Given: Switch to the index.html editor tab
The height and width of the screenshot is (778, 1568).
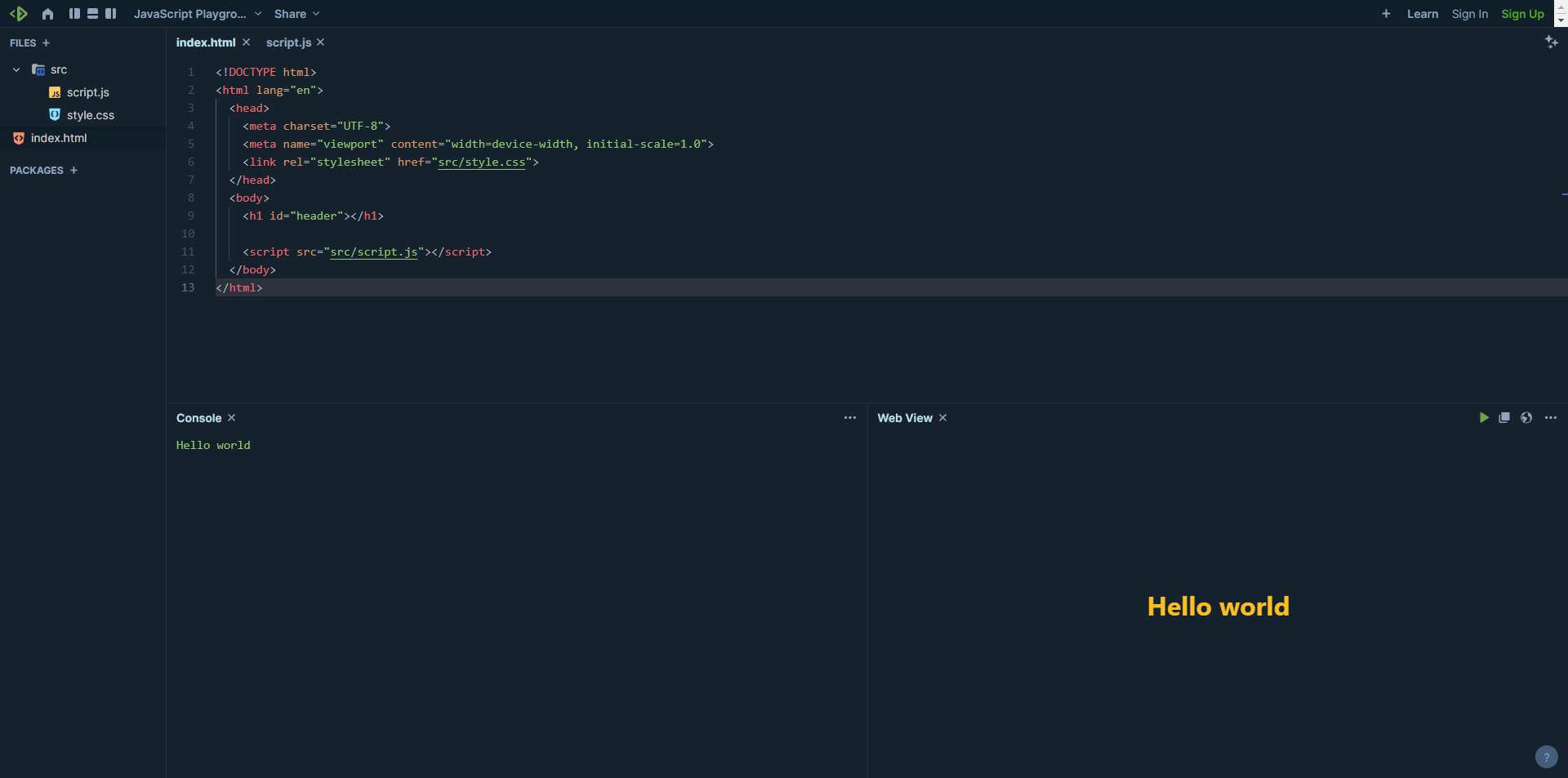Looking at the screenshot, I should [x=206, y=42].
